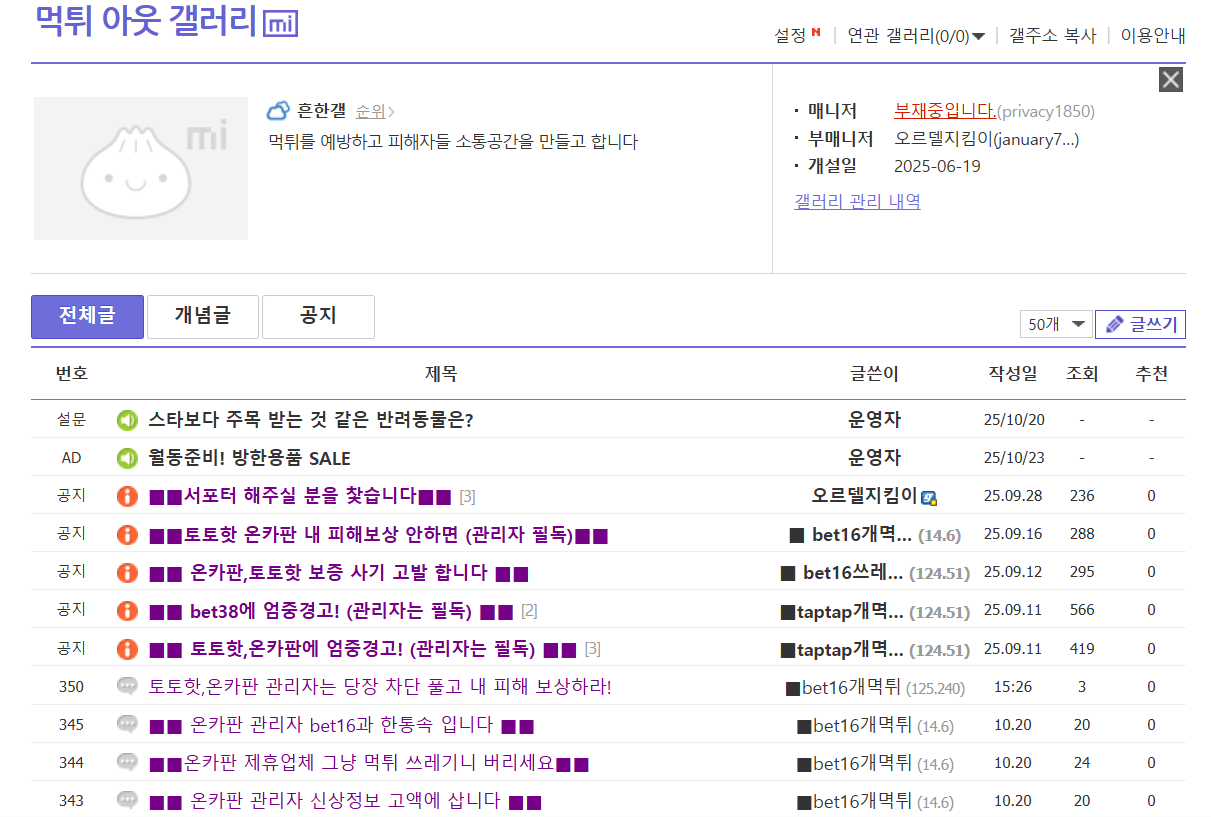Open the 갤러리 관리 내역 link
The height and width of the screenshot is (817, 1211).
pos(857,202)
